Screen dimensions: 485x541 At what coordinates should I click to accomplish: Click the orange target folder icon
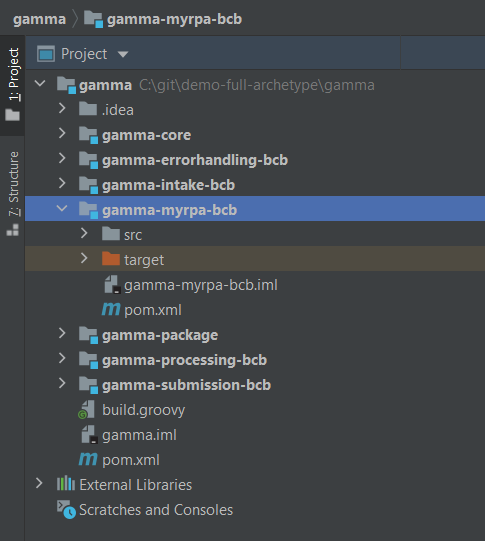tap(111, 259)
